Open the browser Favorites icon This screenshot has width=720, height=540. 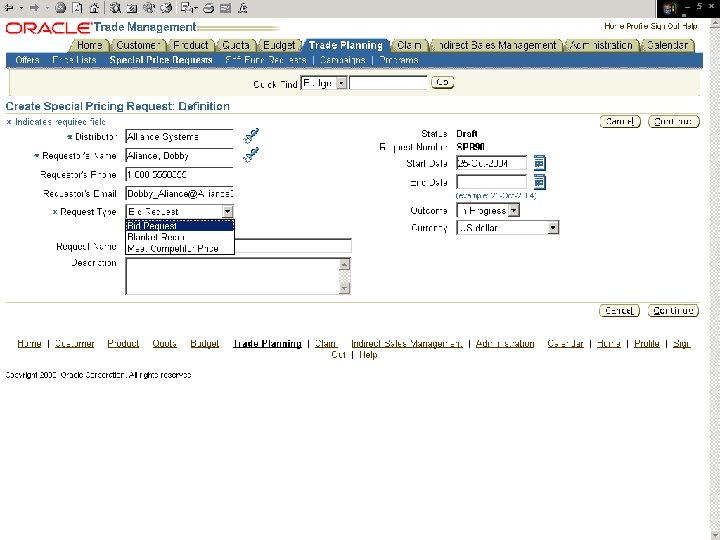[x=132, y=8]
